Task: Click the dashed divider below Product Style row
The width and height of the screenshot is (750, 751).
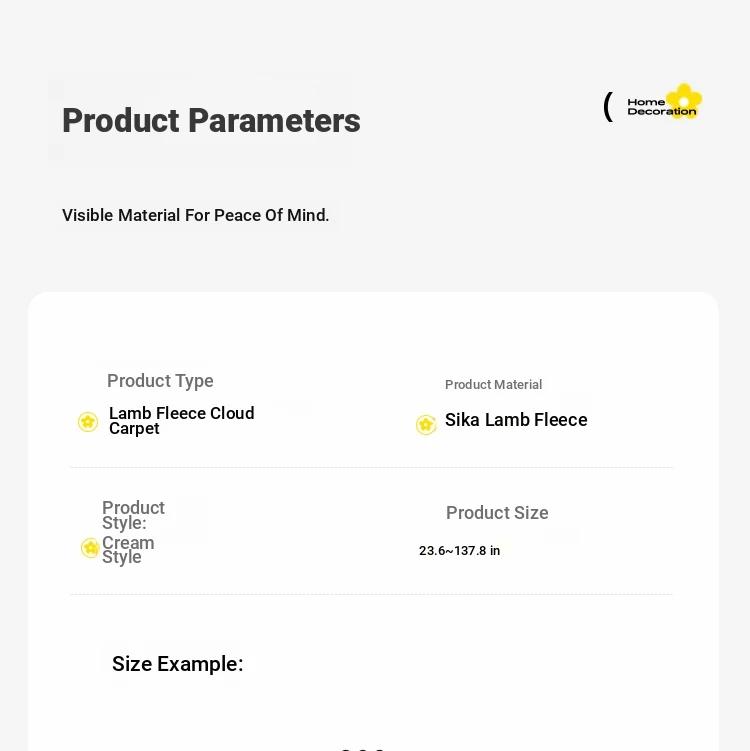Action: pos(371,594)
